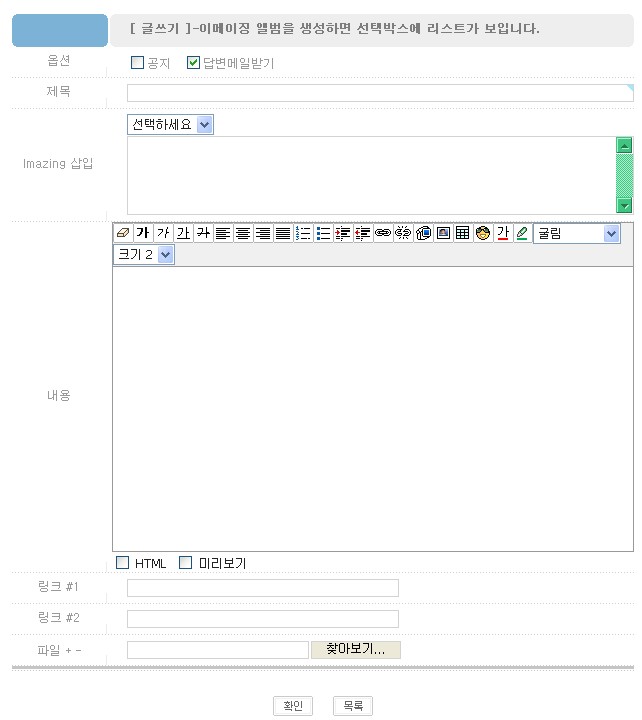Open the 크기 2 font size dropdown

(x=144, y=254)
